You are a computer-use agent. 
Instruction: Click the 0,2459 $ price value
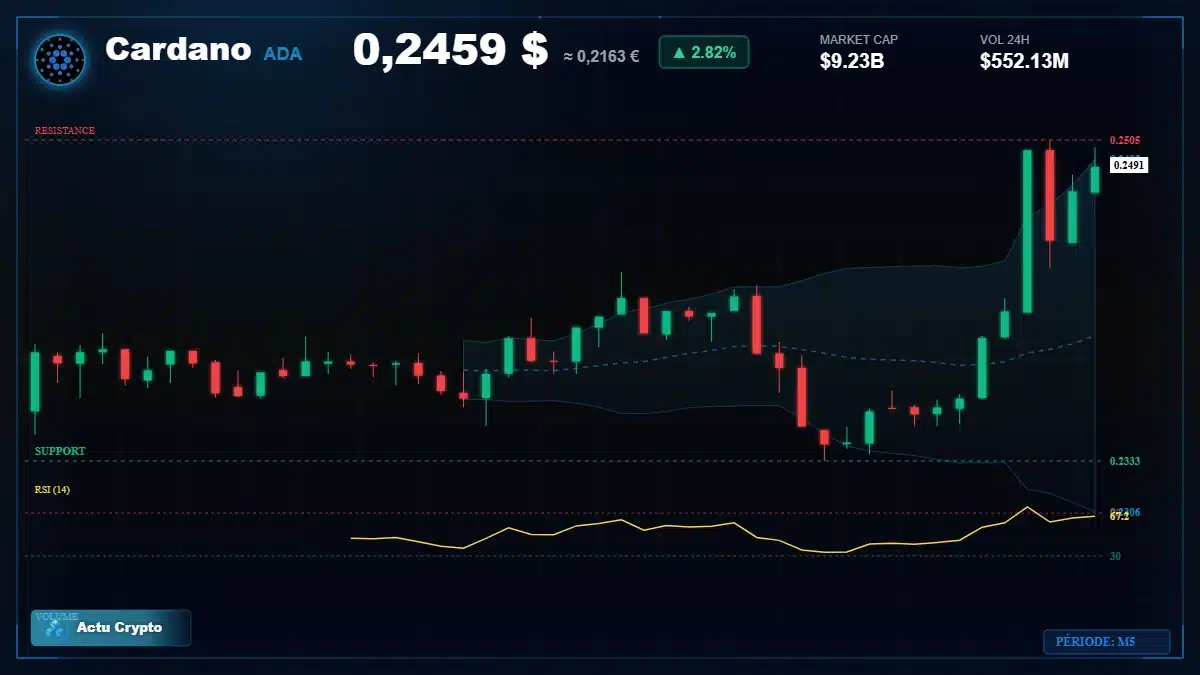(450, 50)
